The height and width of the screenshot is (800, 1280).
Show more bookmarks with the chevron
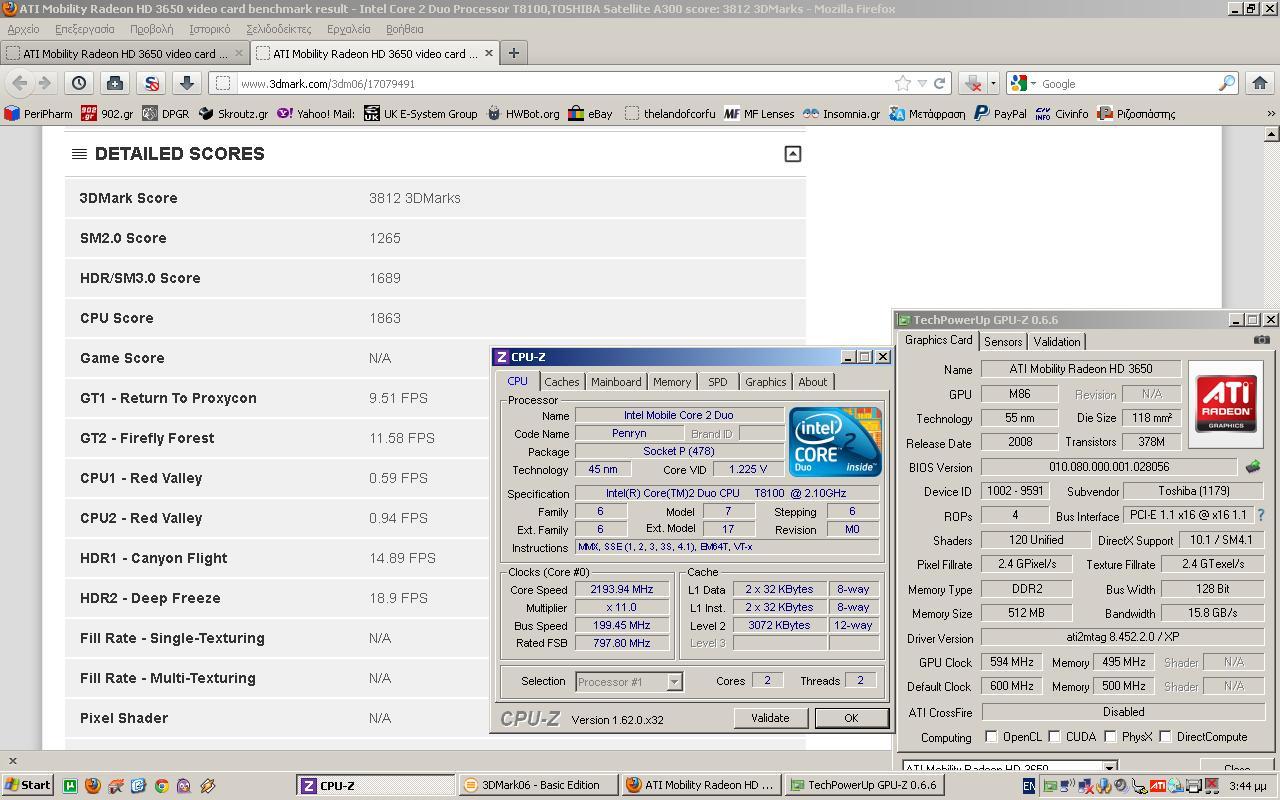(x=1271, y=114)
